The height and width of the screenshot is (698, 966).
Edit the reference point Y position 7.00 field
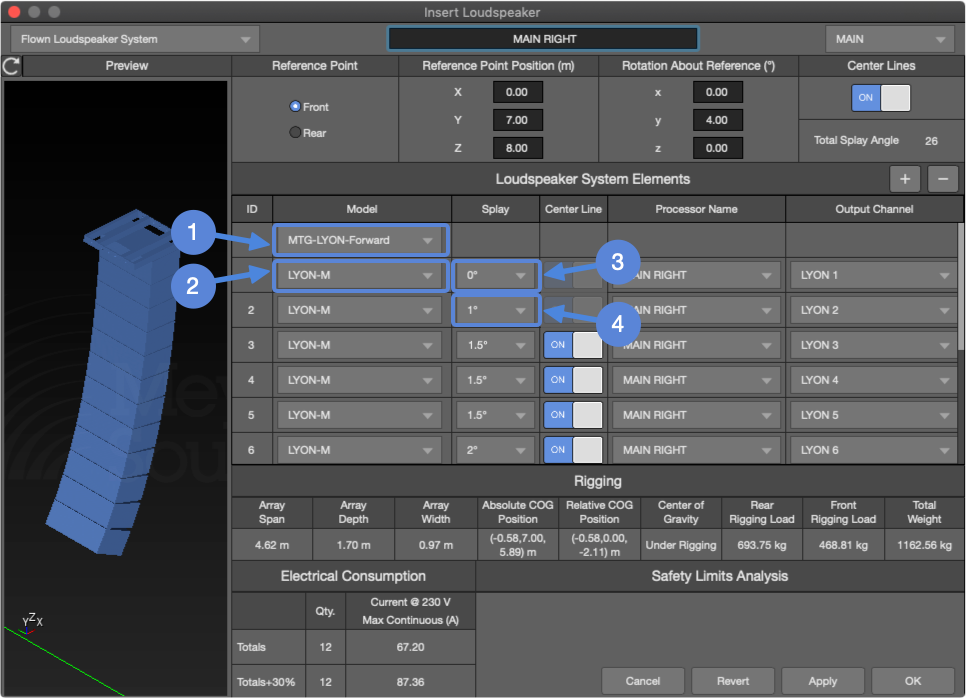[x=518, y=120]
